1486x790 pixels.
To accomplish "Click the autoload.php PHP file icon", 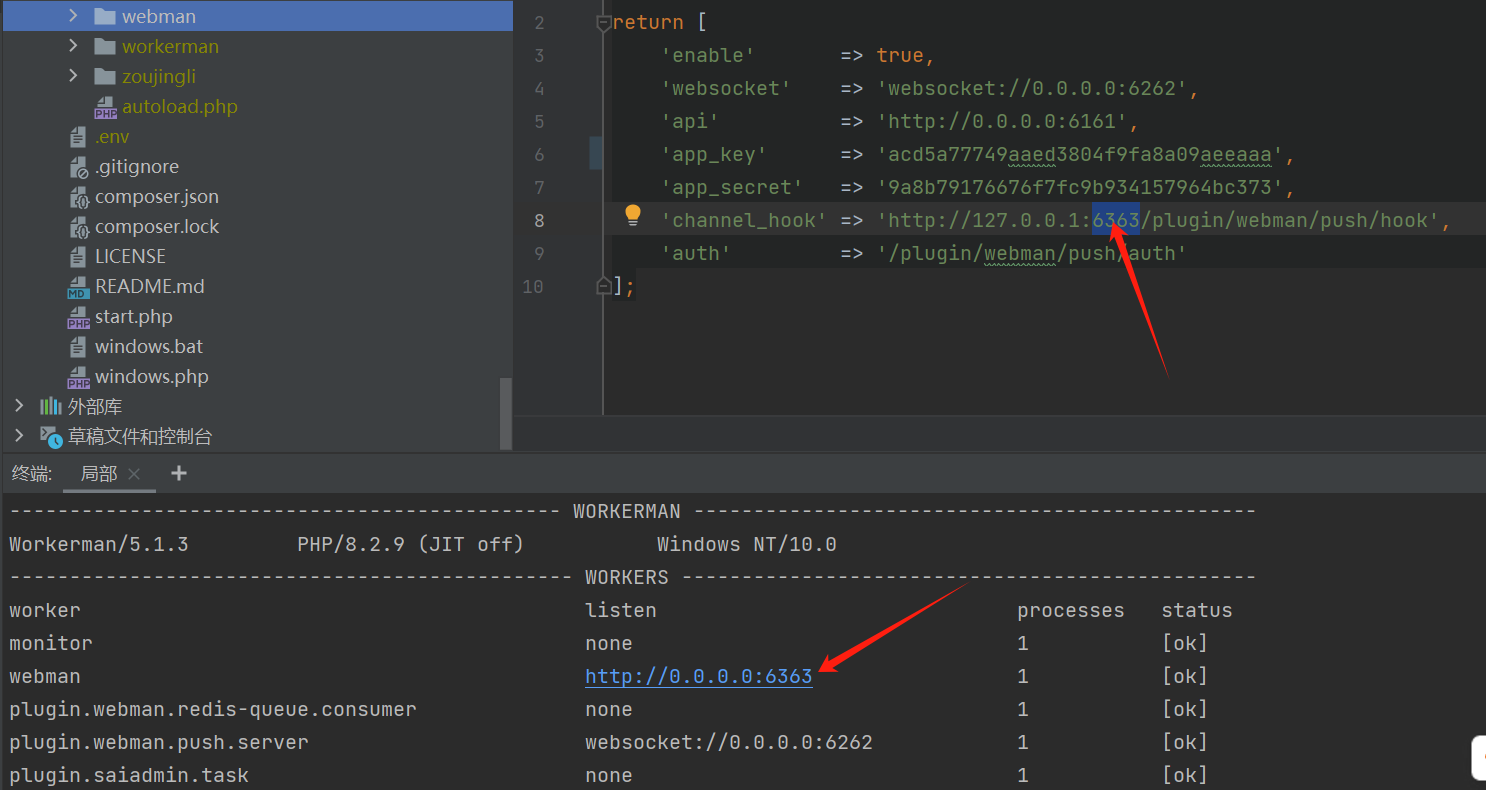I will [105, 107].
